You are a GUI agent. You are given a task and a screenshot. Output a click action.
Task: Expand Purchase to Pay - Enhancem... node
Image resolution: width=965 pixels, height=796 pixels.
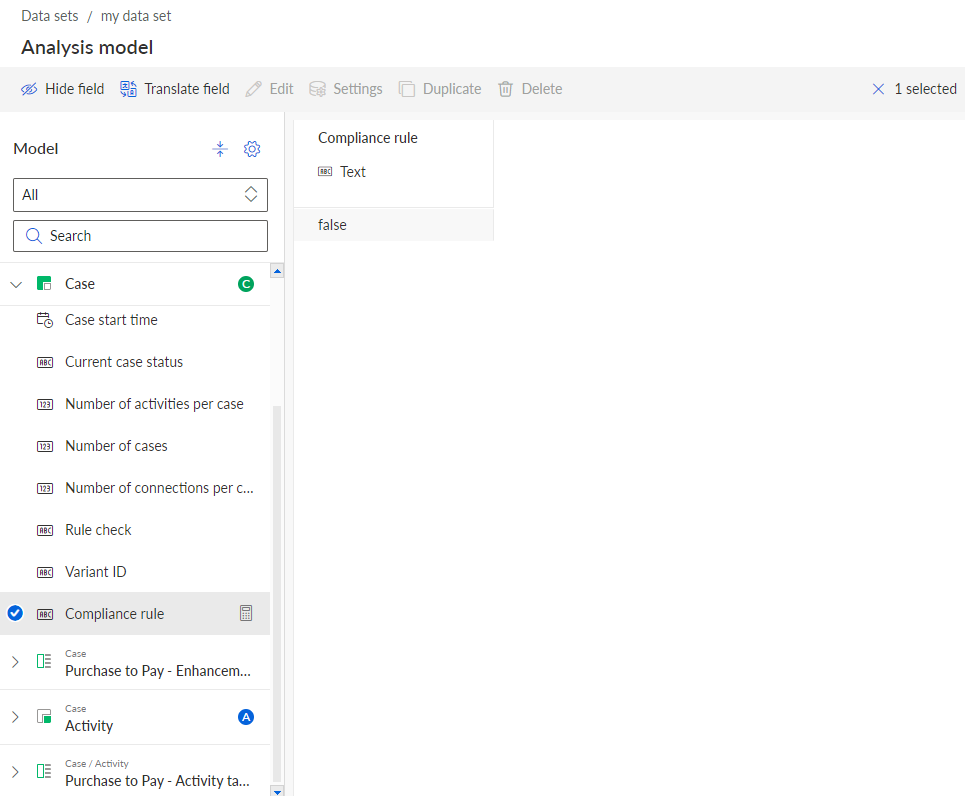pyautogui.click(x=15, y=662)
